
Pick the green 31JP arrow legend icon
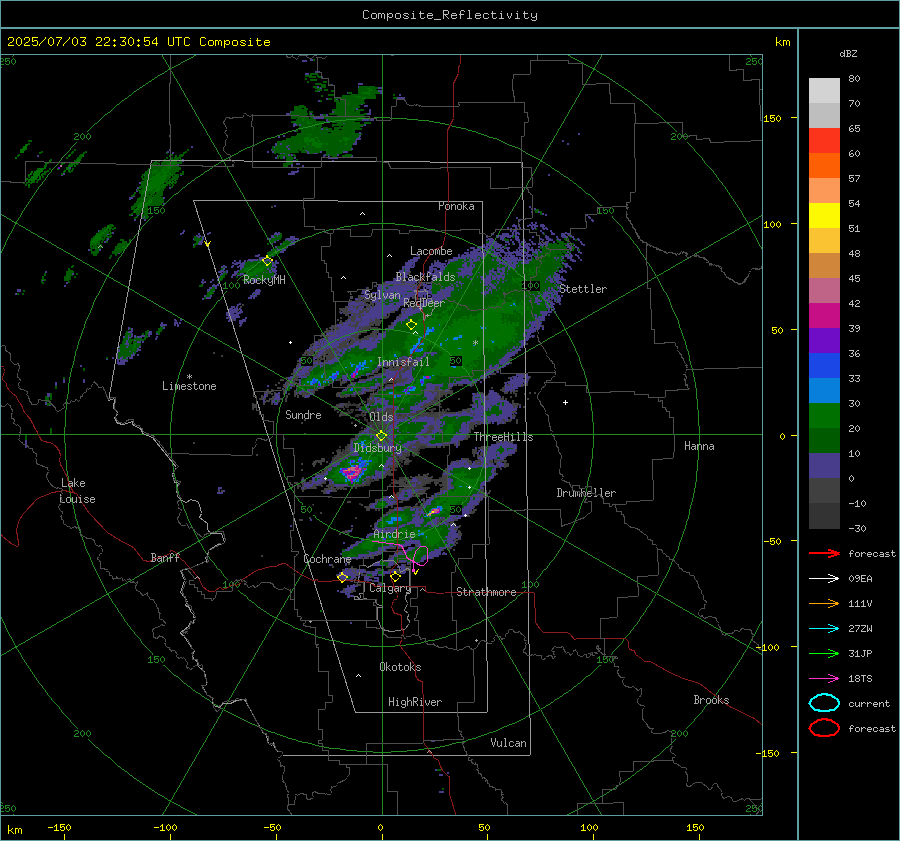pos(824,653)
